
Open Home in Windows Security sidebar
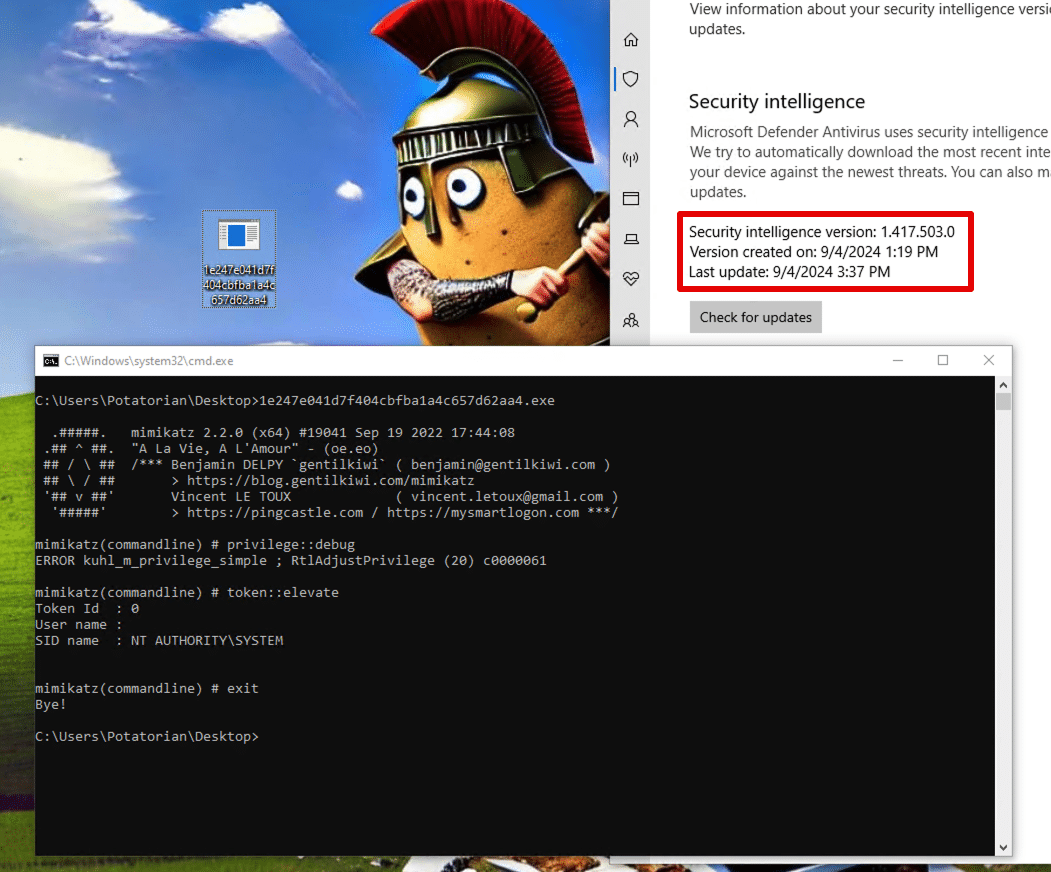tap(631, 40)
